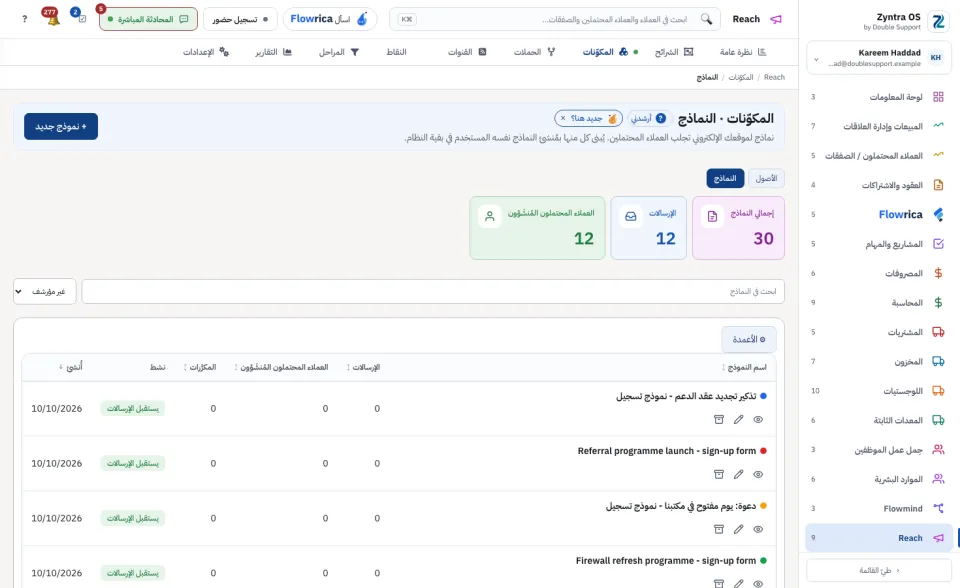Open the tasks checklist icon with badge 2

(x=80, y=16)
